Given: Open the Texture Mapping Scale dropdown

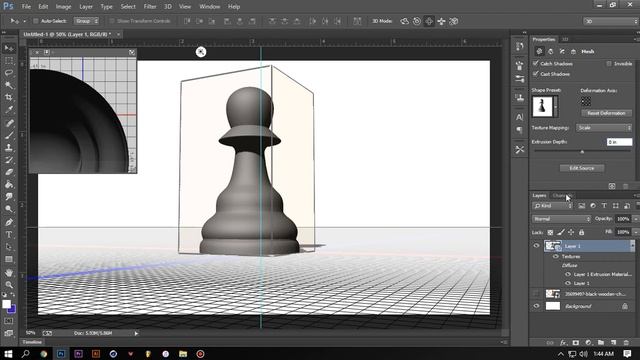Looking at the screenshot, I should tap(604, 128).
